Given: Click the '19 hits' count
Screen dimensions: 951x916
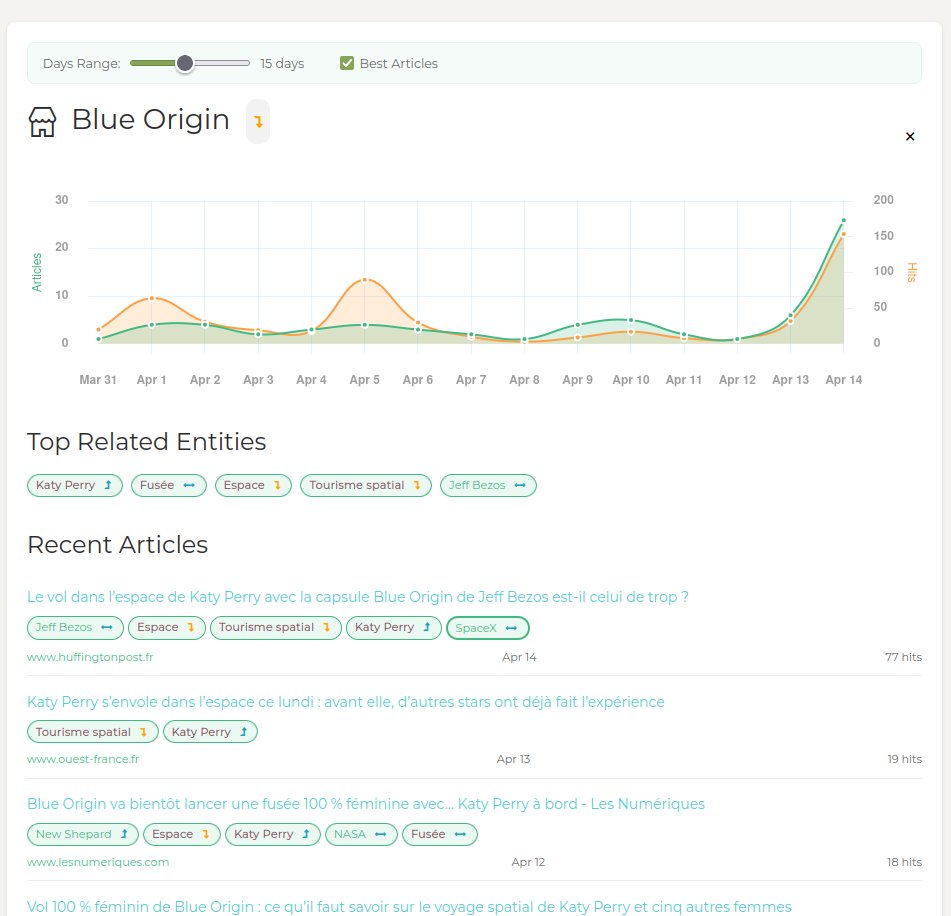Looking at the screenshot, I should (904, 759).
